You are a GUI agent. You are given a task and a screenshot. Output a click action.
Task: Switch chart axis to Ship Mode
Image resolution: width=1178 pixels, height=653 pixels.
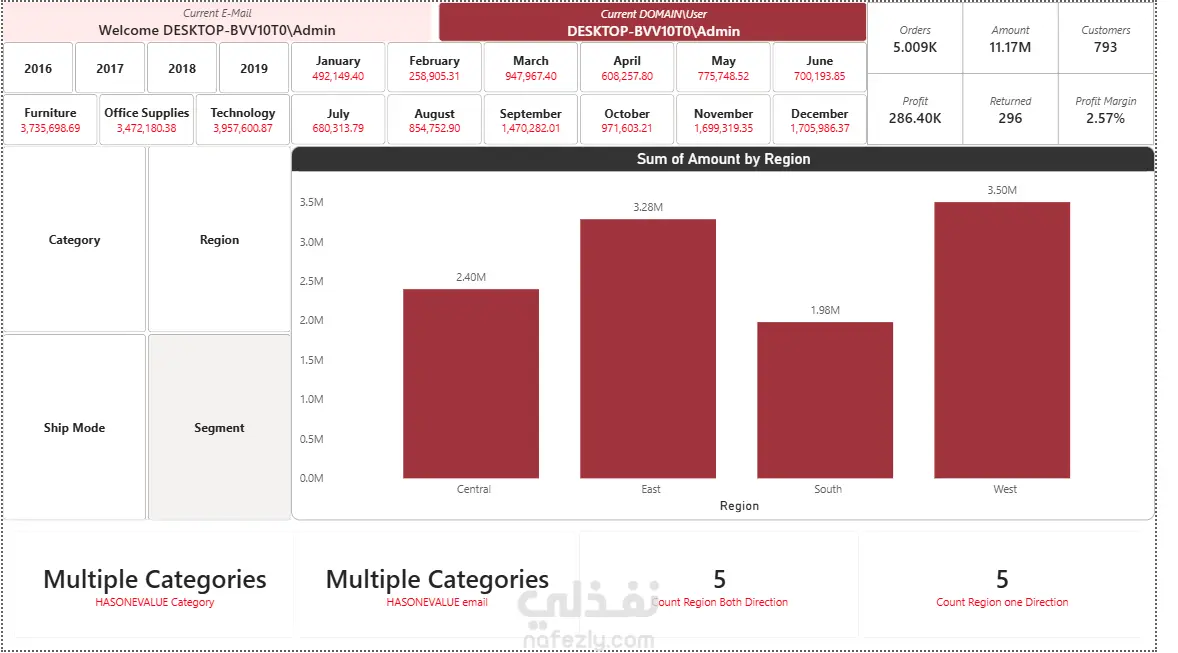(74, 428)
